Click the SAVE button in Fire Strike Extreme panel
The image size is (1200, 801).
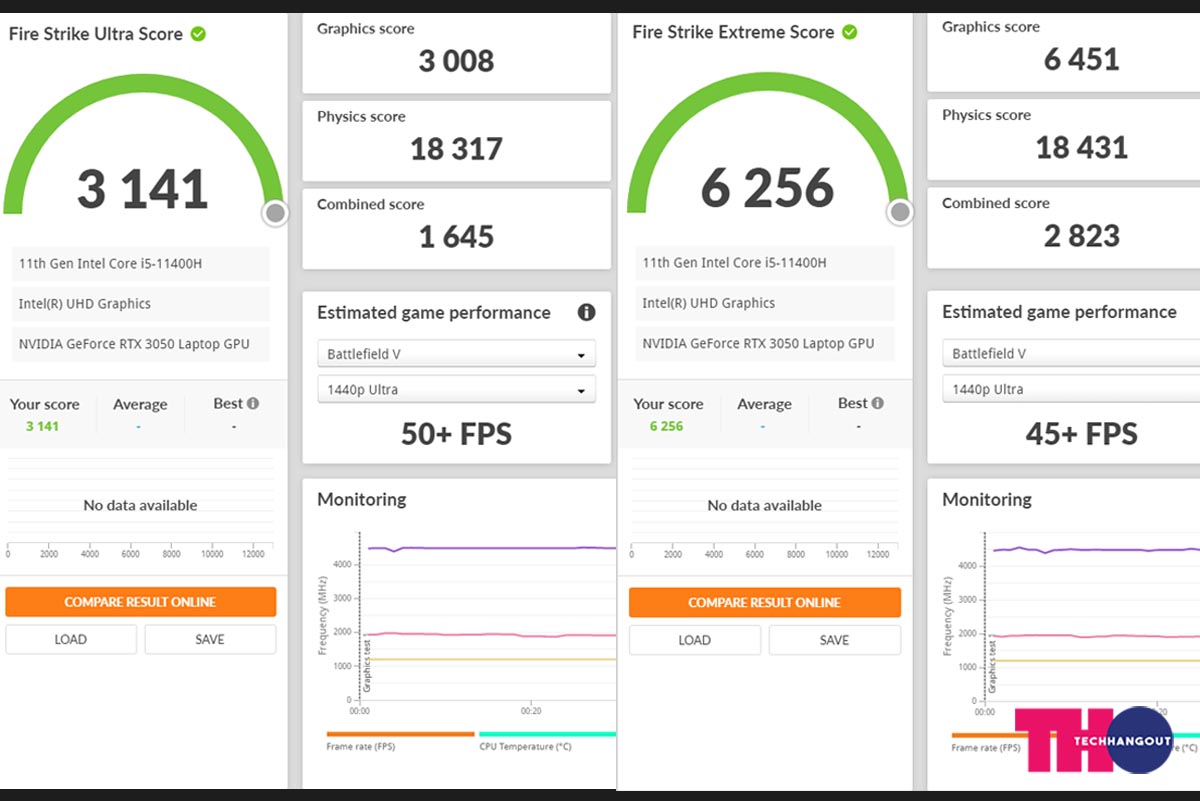click(x=834, y=640)
